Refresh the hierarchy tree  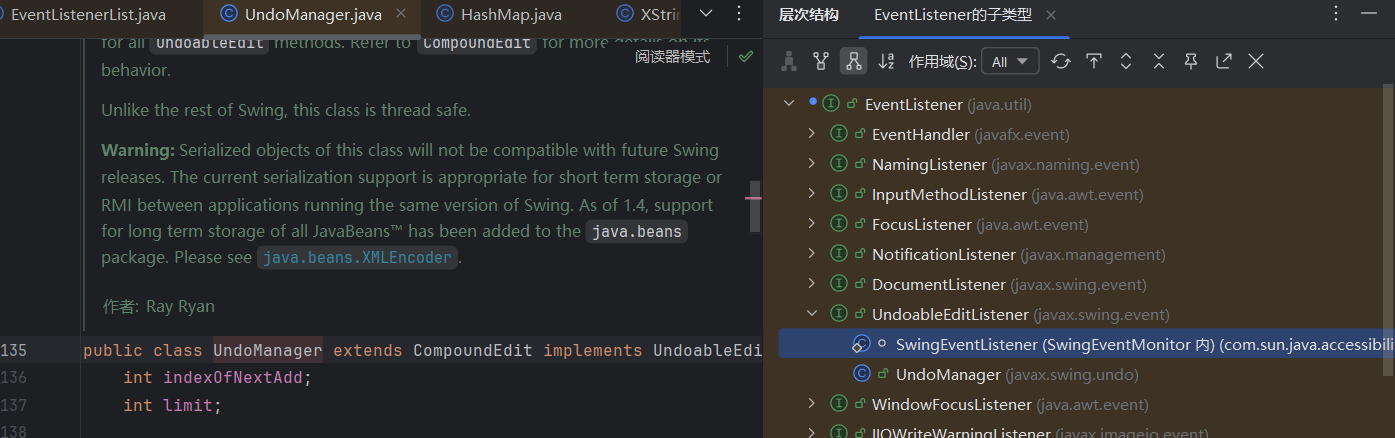pos(1061,61)
